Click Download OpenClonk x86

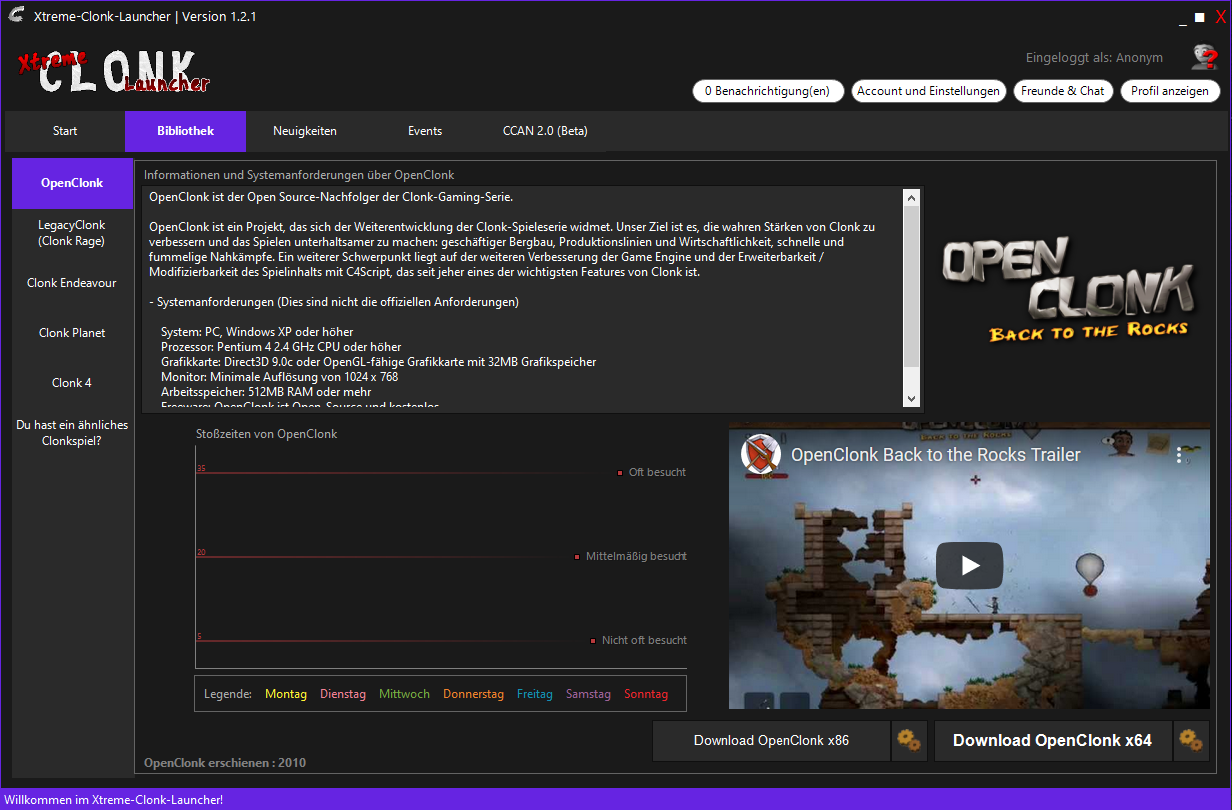(x=771, y=741)
